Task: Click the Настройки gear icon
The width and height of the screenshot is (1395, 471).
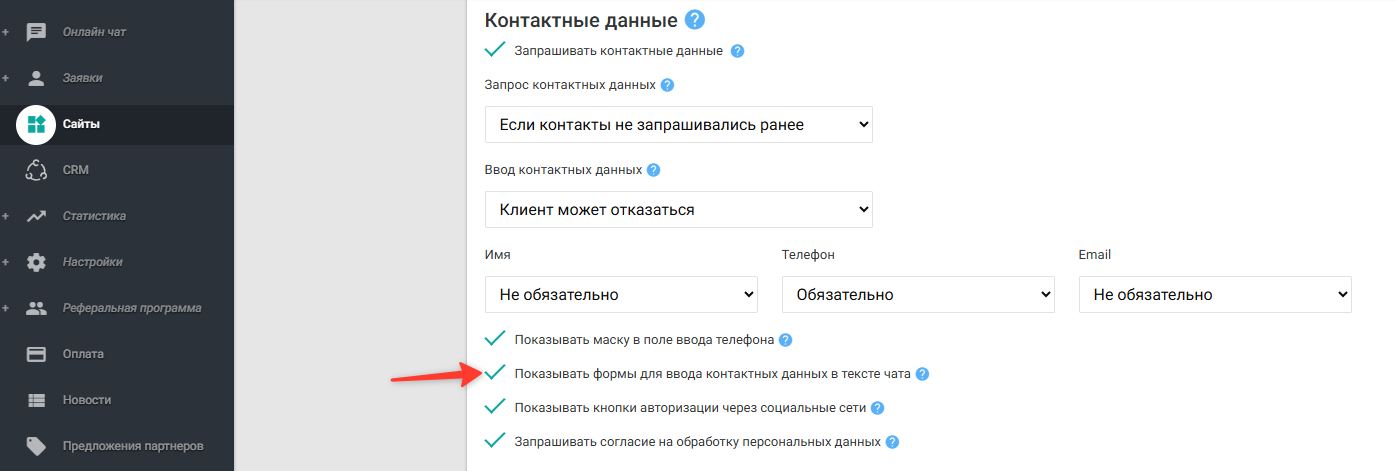Action: (x=36, y=262)
